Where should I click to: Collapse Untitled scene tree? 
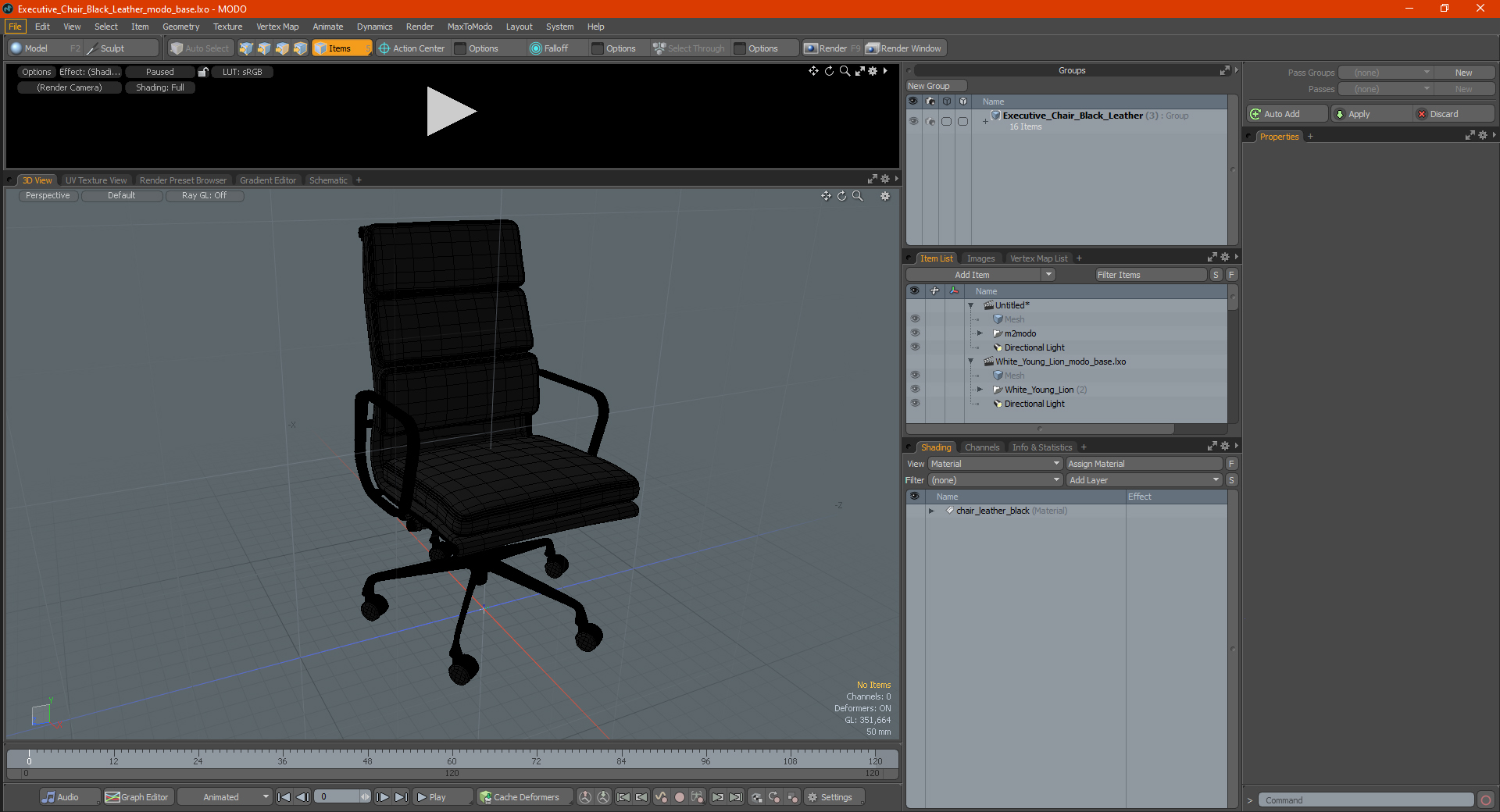point(971,305)
